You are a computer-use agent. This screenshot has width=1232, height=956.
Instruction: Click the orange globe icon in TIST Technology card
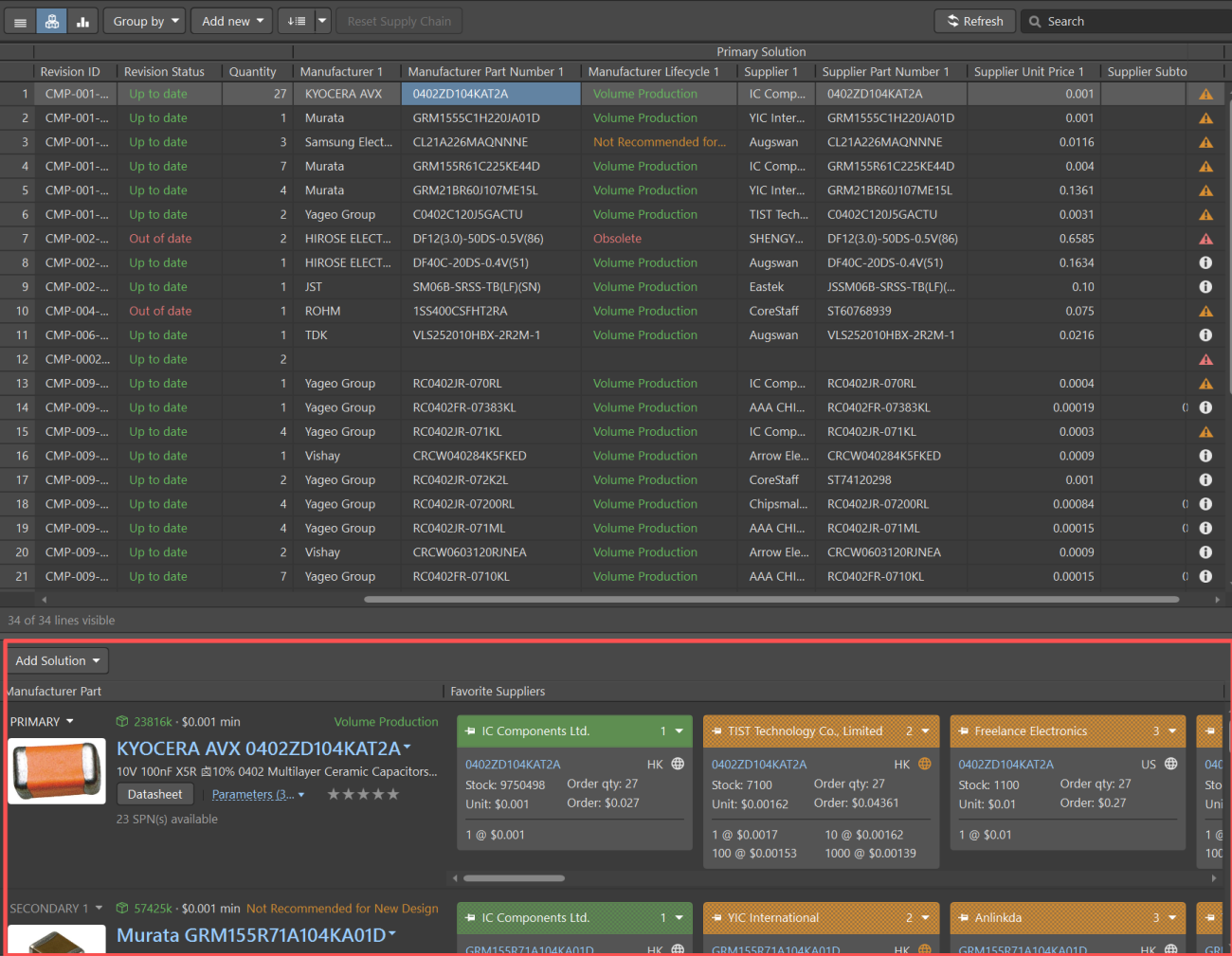tap(924, 764)
